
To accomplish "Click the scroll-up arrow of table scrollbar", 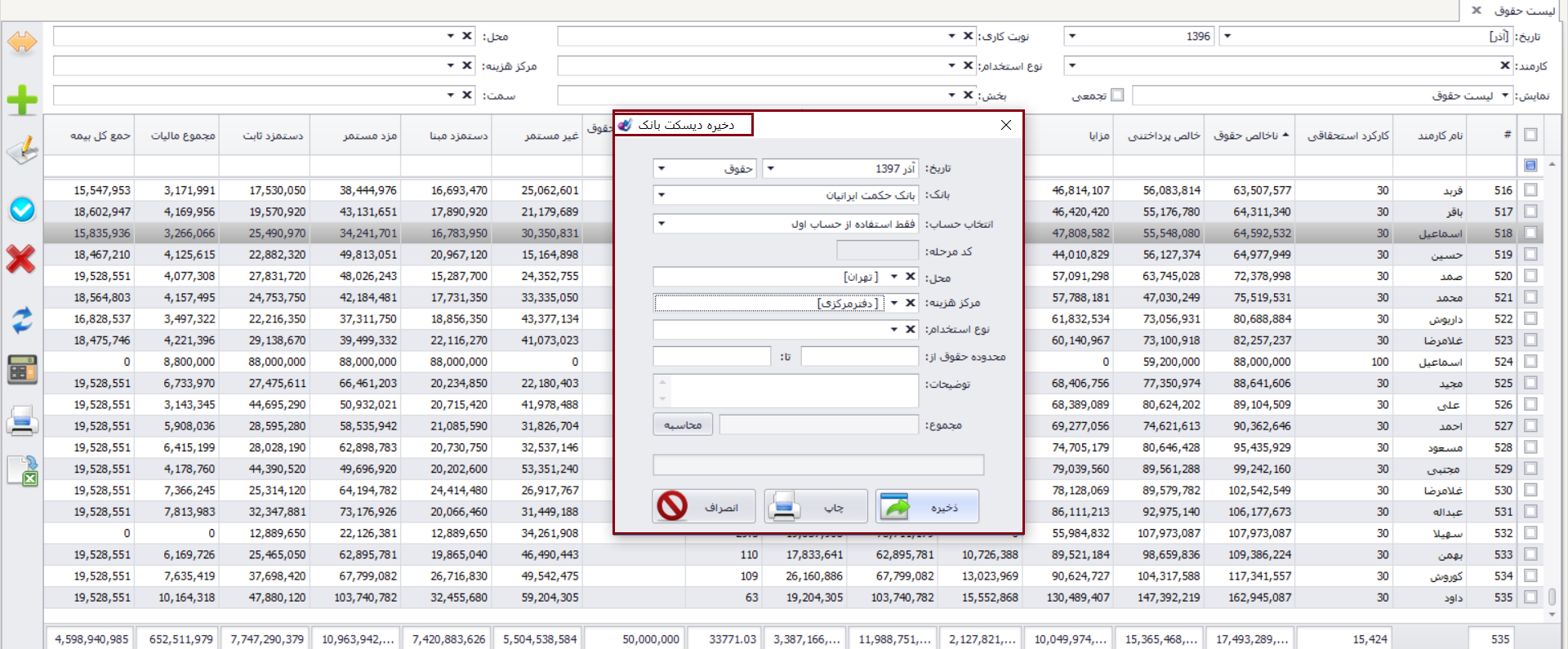I will (x=1552, y=165).
